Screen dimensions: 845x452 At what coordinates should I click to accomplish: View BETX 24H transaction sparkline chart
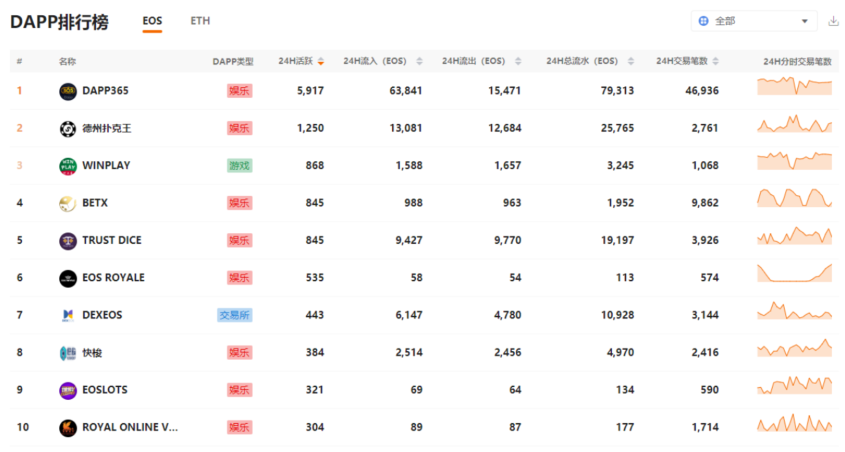coord(794,198)
